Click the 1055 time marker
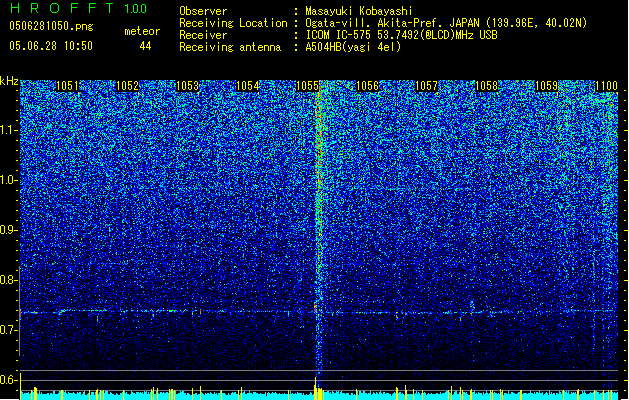Viewport: 629px width, 400px height. point(307,86)
